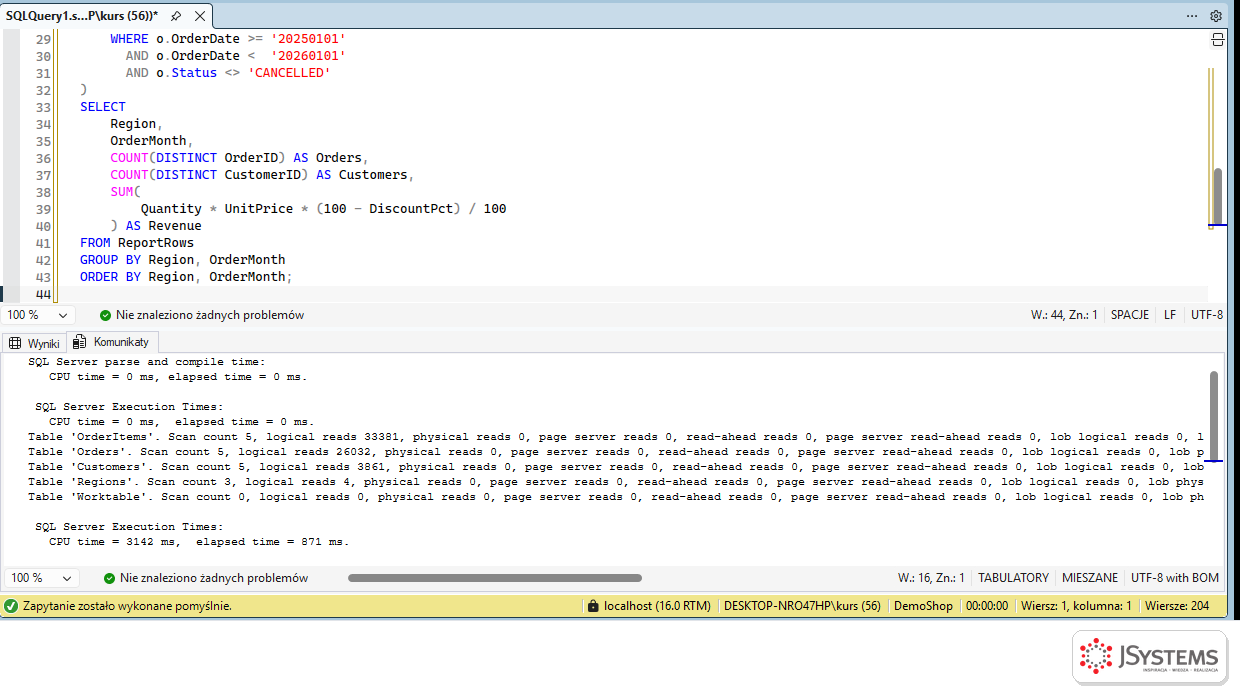Click the Wyniki grid icon

click(x=15, y=343)
